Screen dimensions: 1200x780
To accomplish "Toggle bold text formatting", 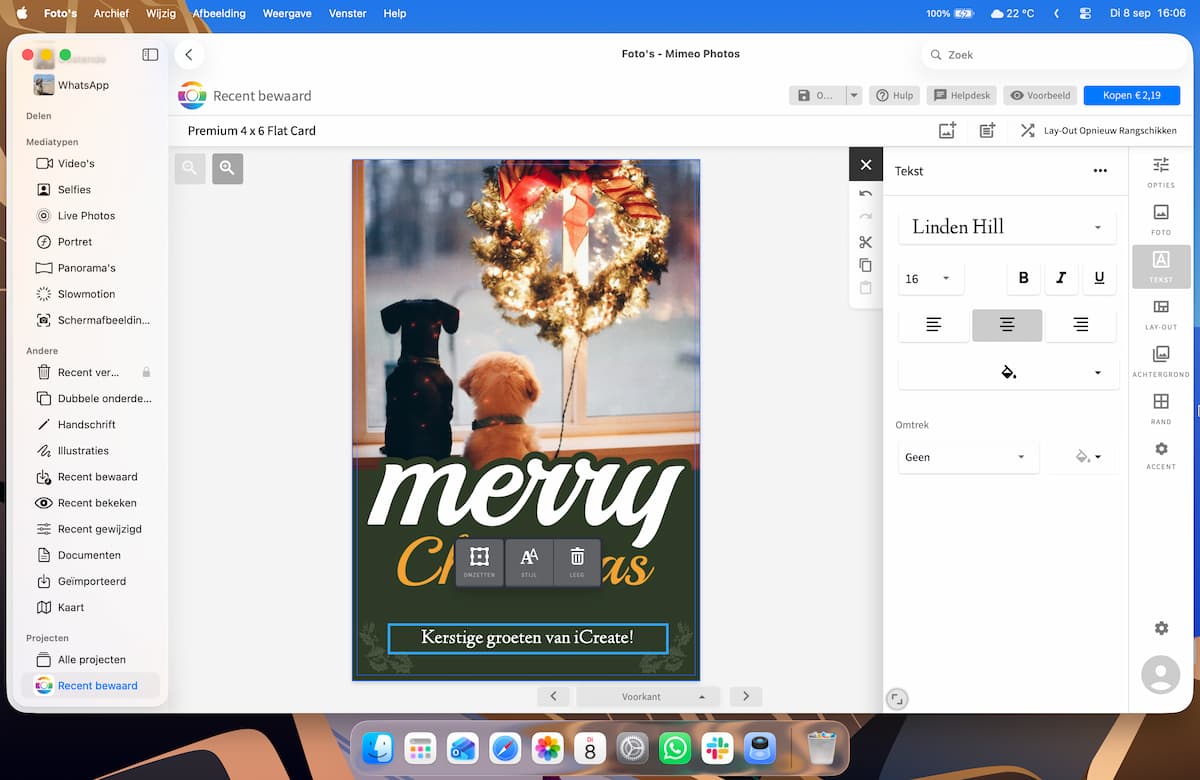I will click(1023, 278).
